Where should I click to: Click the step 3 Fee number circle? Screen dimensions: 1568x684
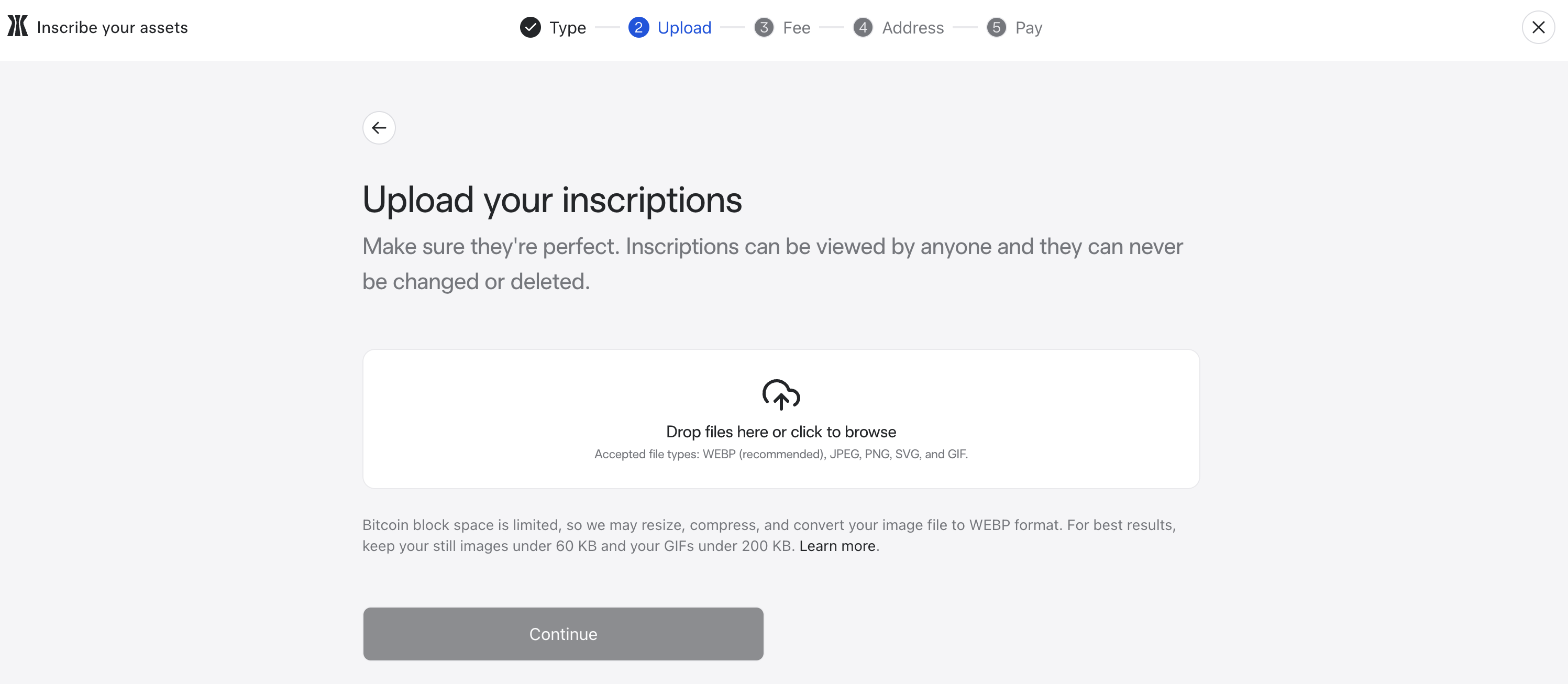(763, 27)
